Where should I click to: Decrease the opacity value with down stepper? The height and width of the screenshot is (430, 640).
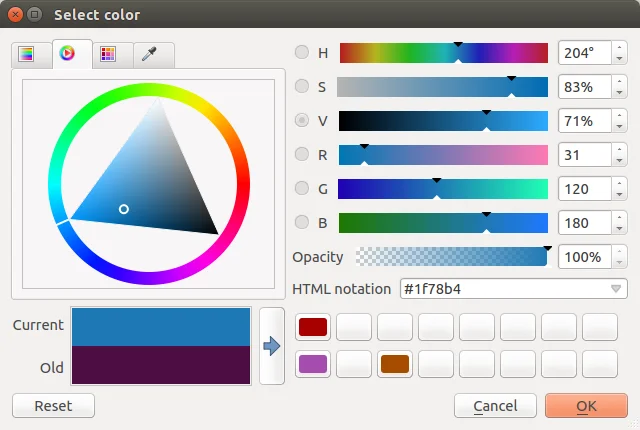point(619,263)
